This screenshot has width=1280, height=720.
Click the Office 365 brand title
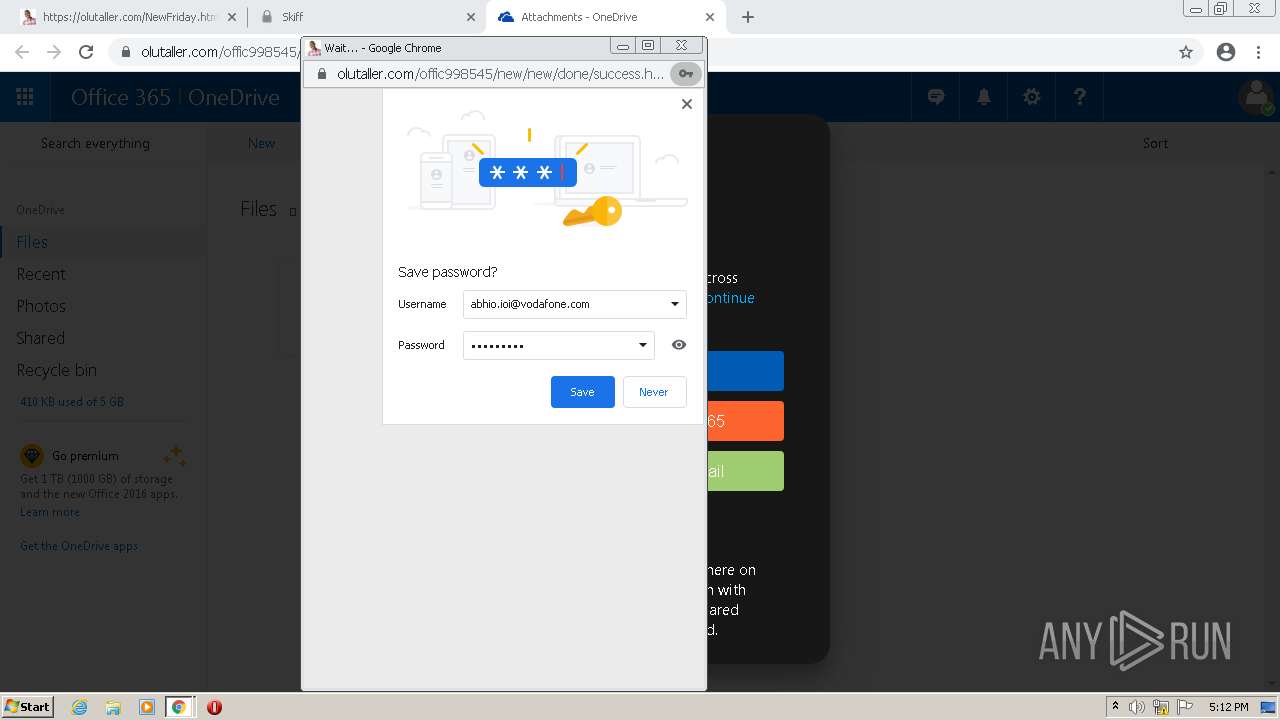coord(121,97)
